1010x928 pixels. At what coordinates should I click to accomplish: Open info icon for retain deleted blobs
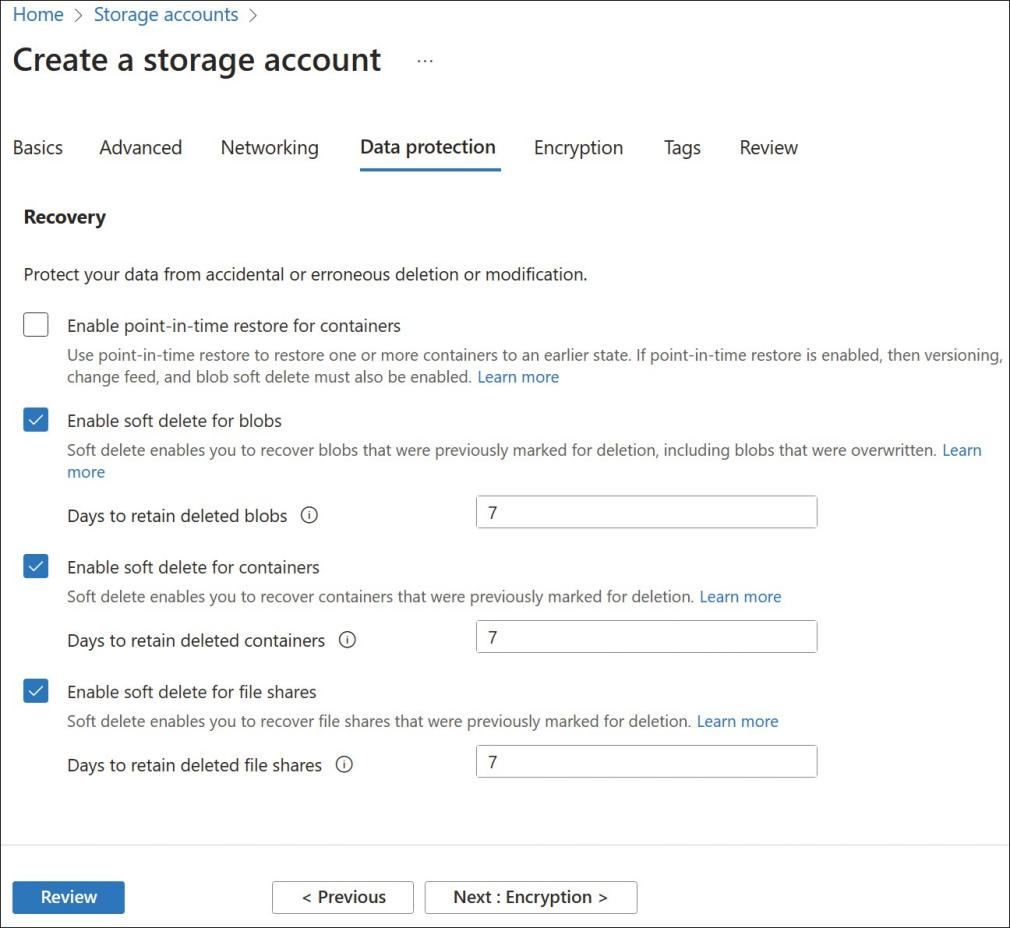(x=309, y=515)
